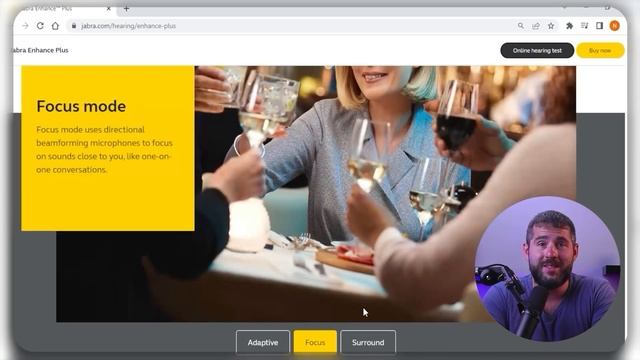
Task: Open the zoom magnifier icon in address bar
Action: click(x=521, y=26)
